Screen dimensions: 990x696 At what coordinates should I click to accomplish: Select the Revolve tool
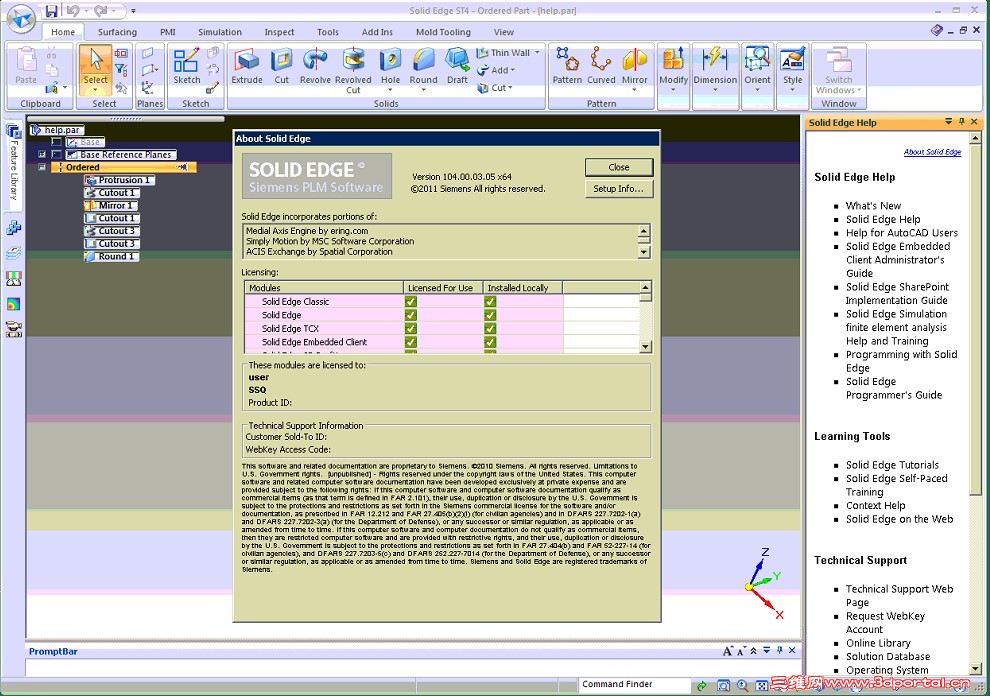pos(315,66)
